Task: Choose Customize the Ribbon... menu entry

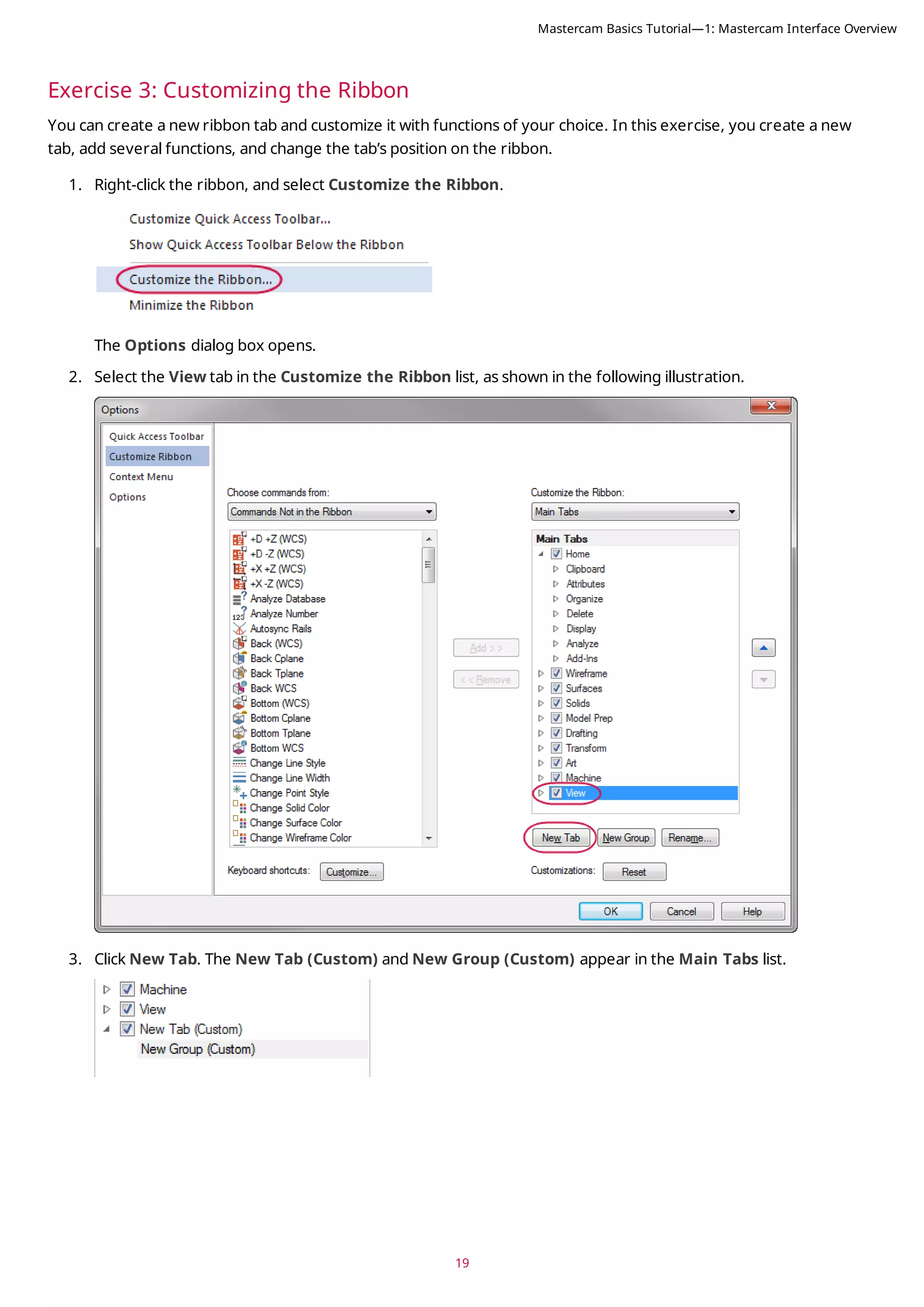Action: (201, 279)
